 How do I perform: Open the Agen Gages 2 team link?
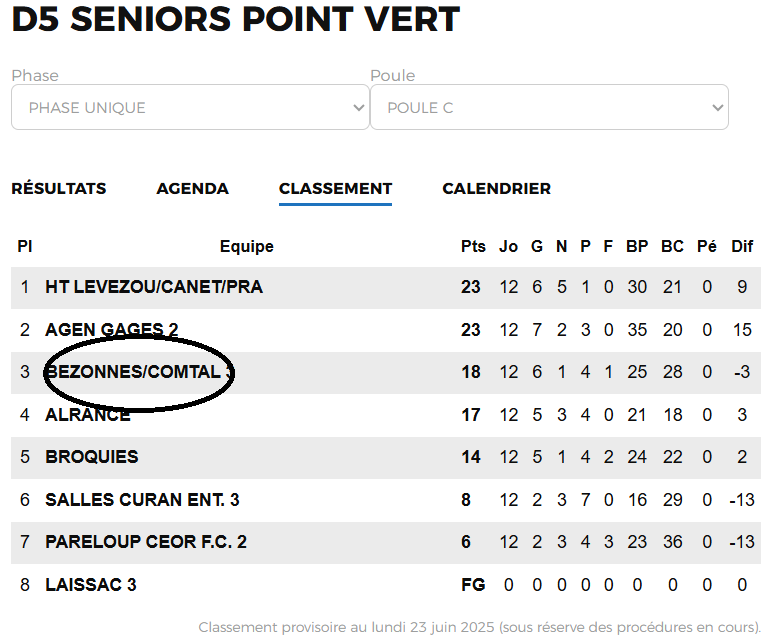111,330
